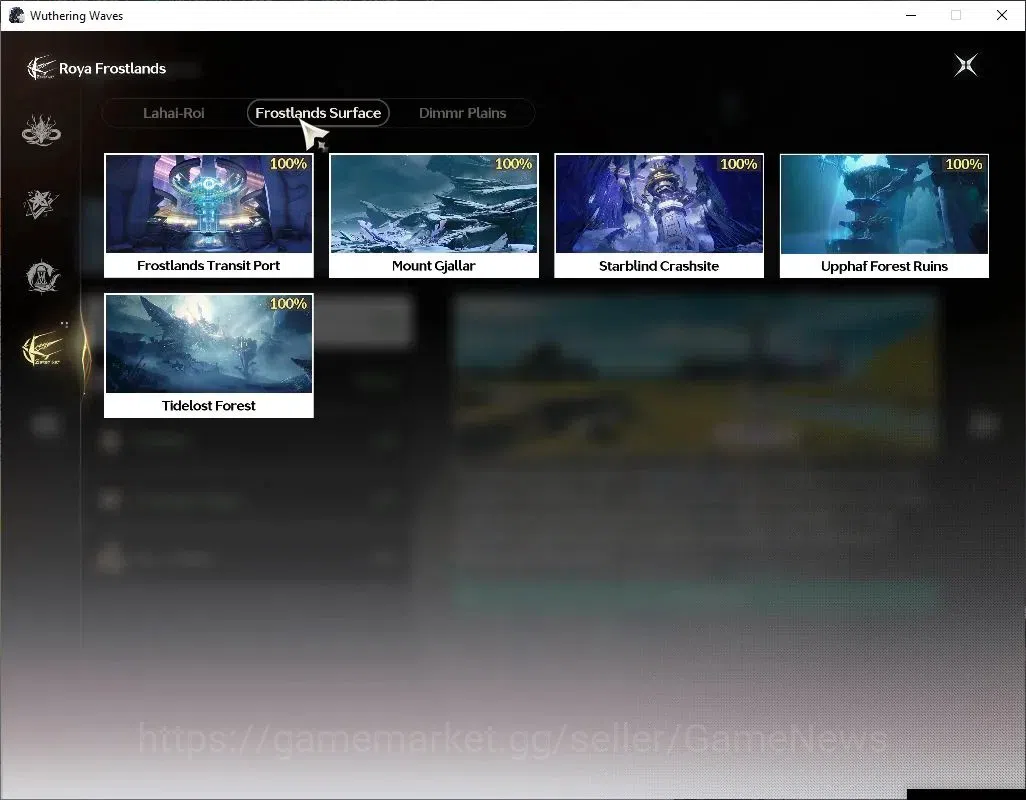Open the Upphaf Forest Ruins card

tap(884, 216)
